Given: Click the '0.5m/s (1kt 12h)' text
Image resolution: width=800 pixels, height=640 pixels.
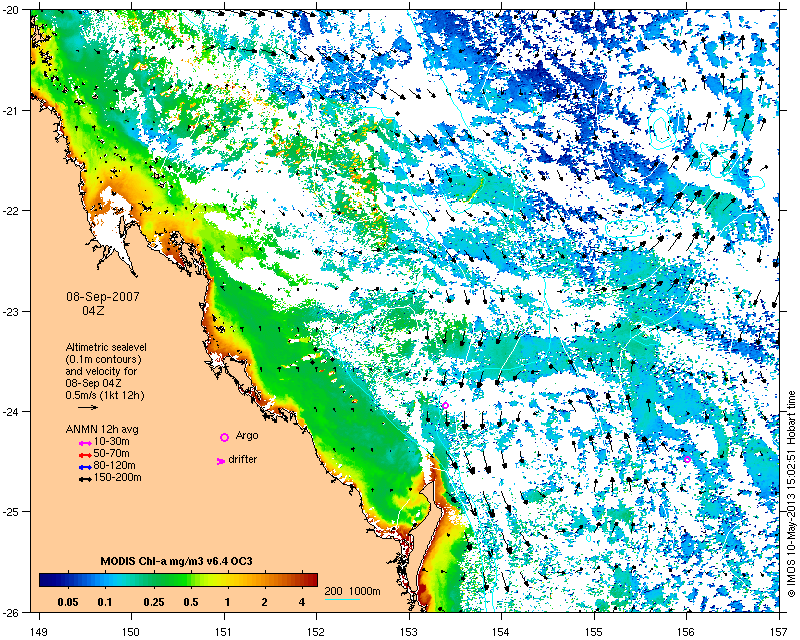Looking at the screenshot, I should (105, 395).
